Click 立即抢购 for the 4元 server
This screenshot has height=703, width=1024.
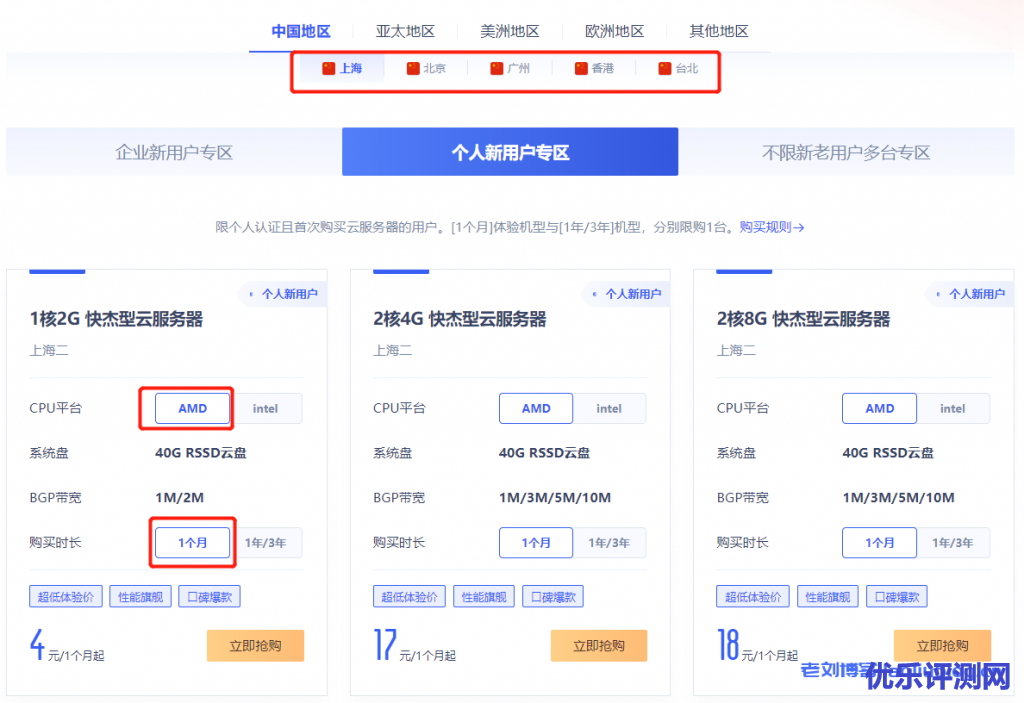point(255,646)
